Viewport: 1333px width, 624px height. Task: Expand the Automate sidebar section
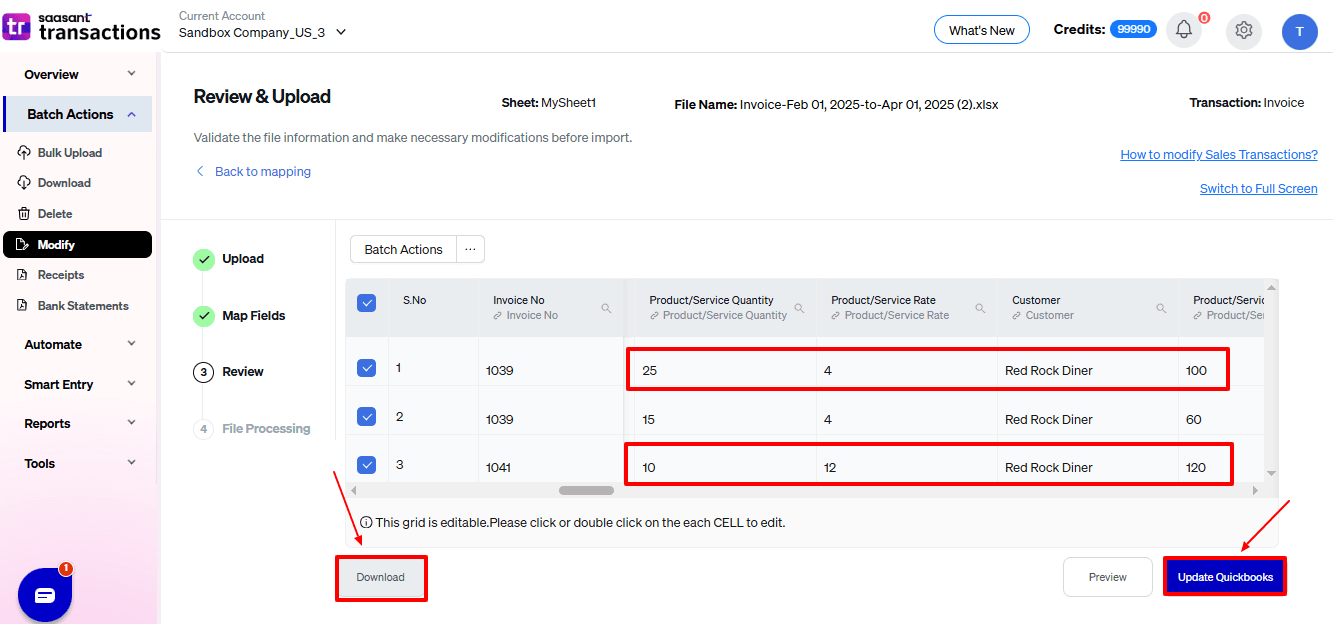point(80,344)
